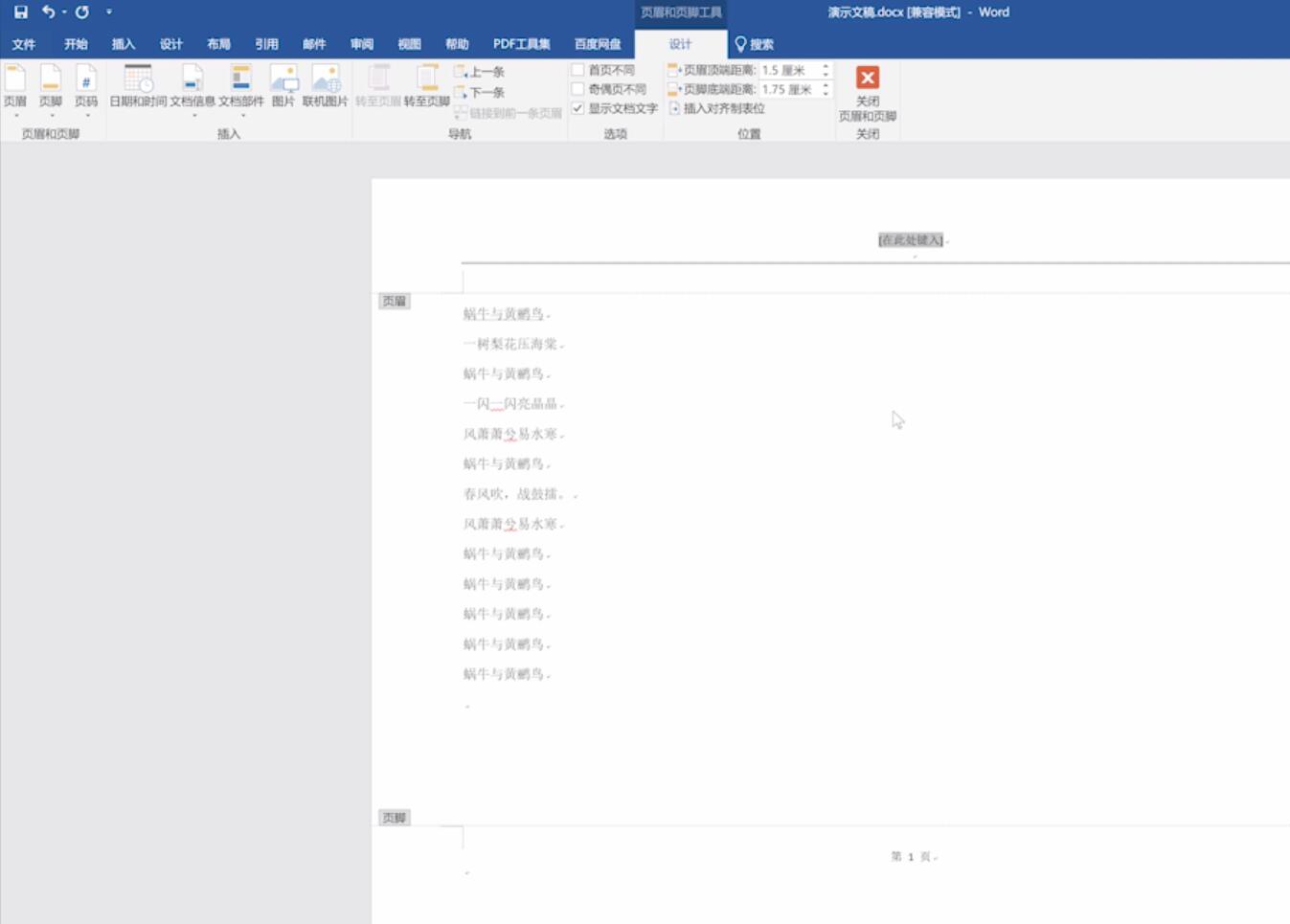Open Quick Access Toolbar customize arrow
The width and height of the screenshot is (1290, 924).
point(109,12)
